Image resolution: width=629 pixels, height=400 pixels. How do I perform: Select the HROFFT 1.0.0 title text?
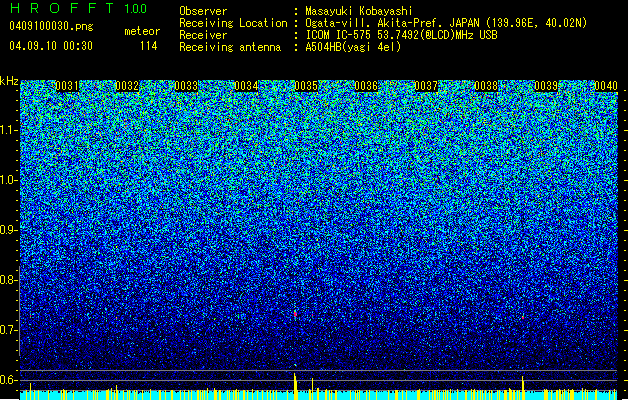click(78, 8)
